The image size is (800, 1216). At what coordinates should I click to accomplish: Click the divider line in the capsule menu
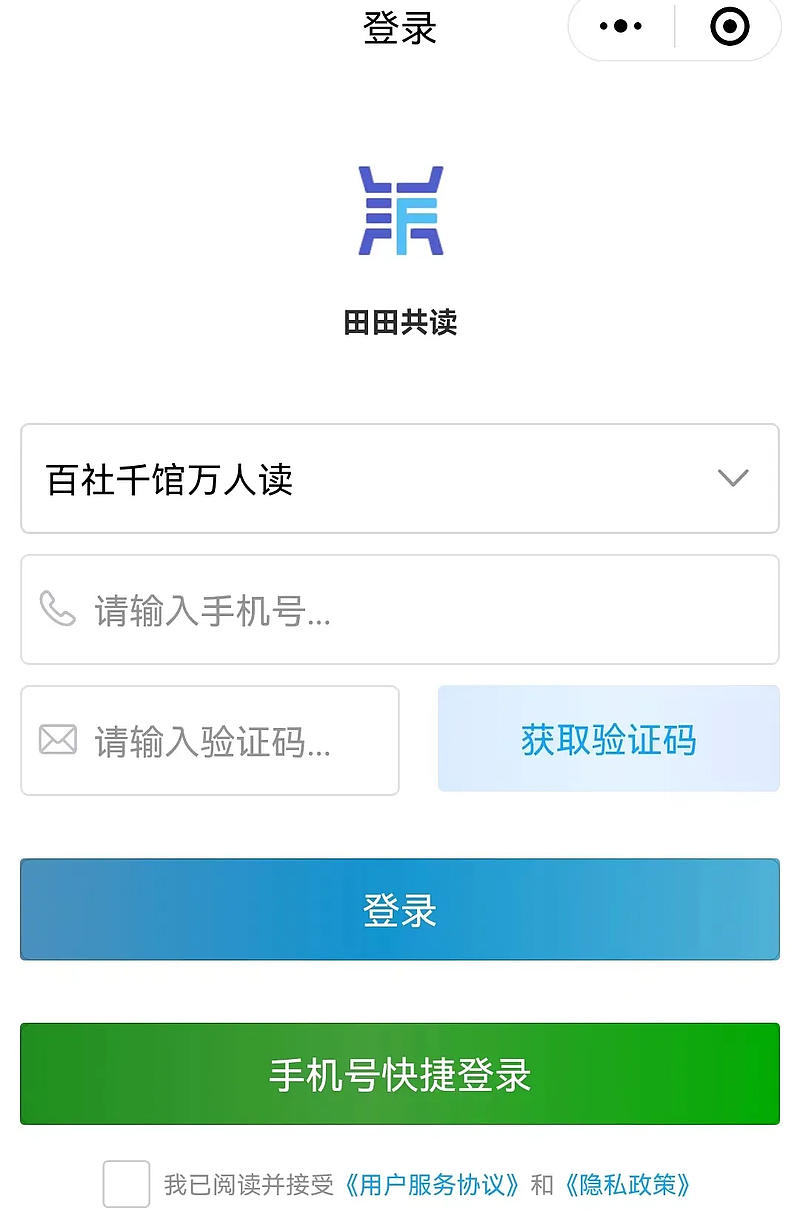675,27
